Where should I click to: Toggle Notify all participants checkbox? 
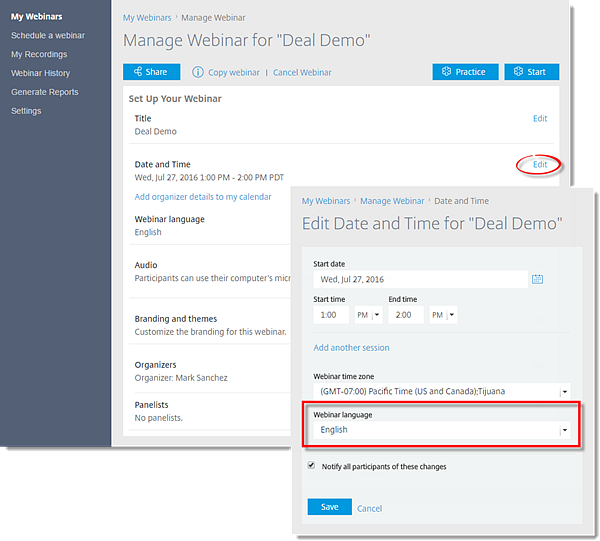[312, 466]
